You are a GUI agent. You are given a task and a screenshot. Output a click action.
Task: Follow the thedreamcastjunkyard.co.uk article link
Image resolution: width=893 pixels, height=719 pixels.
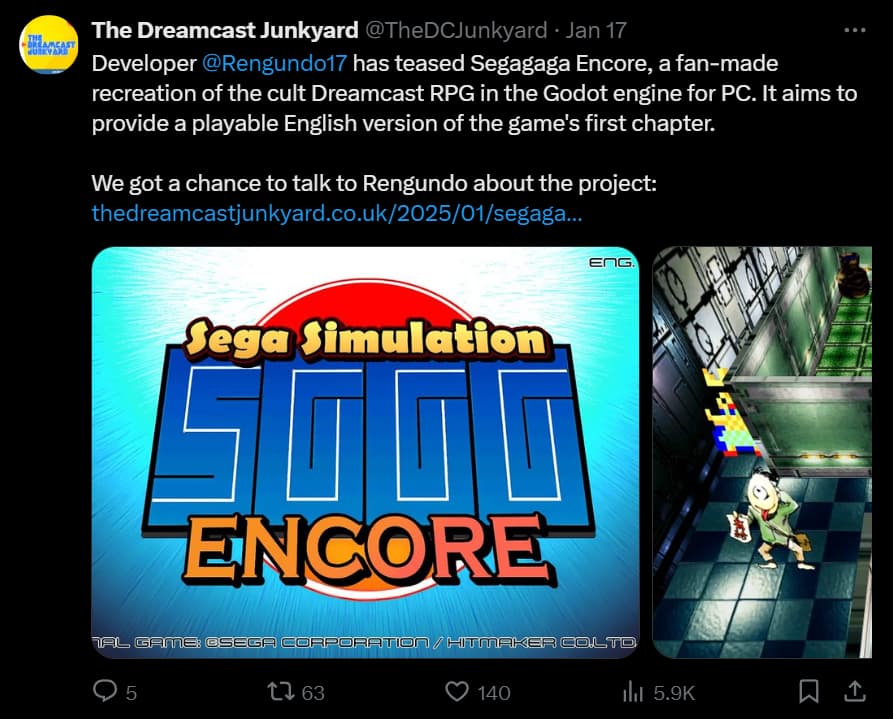(x=337, y=213)
